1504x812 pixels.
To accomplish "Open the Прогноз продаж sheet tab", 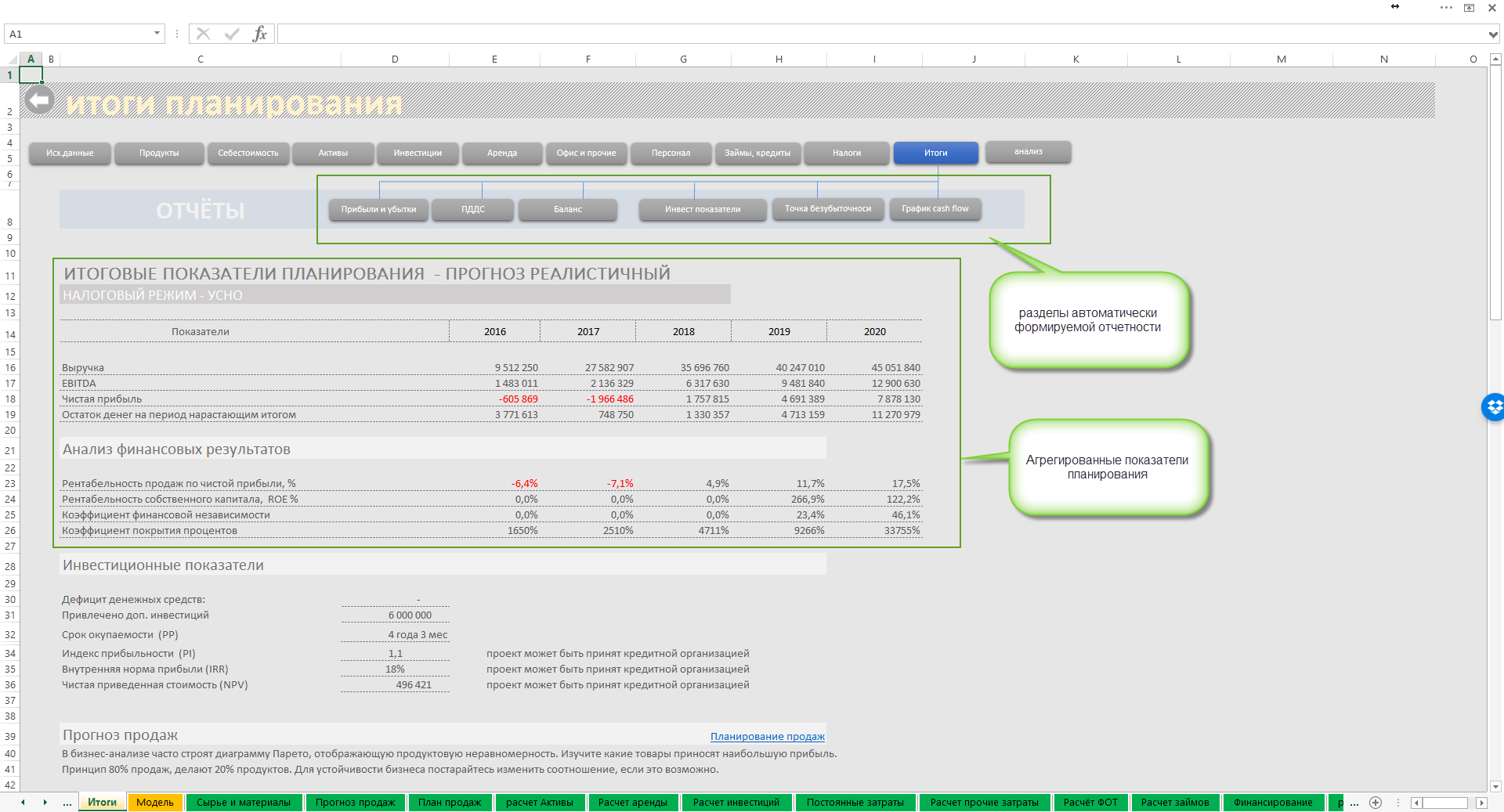I will [x=355, y=803].
